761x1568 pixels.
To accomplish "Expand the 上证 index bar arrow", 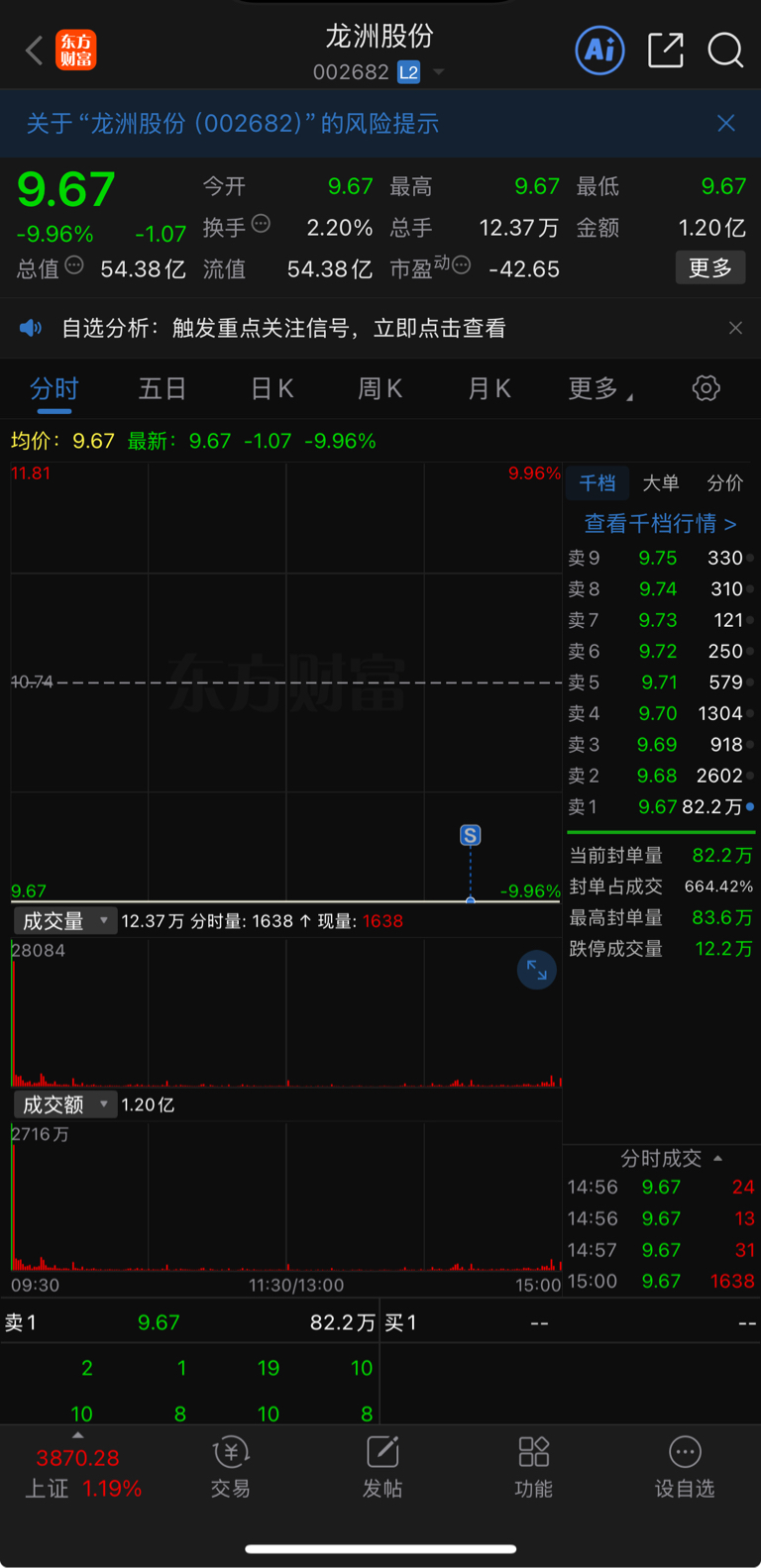I will 77,1435.
